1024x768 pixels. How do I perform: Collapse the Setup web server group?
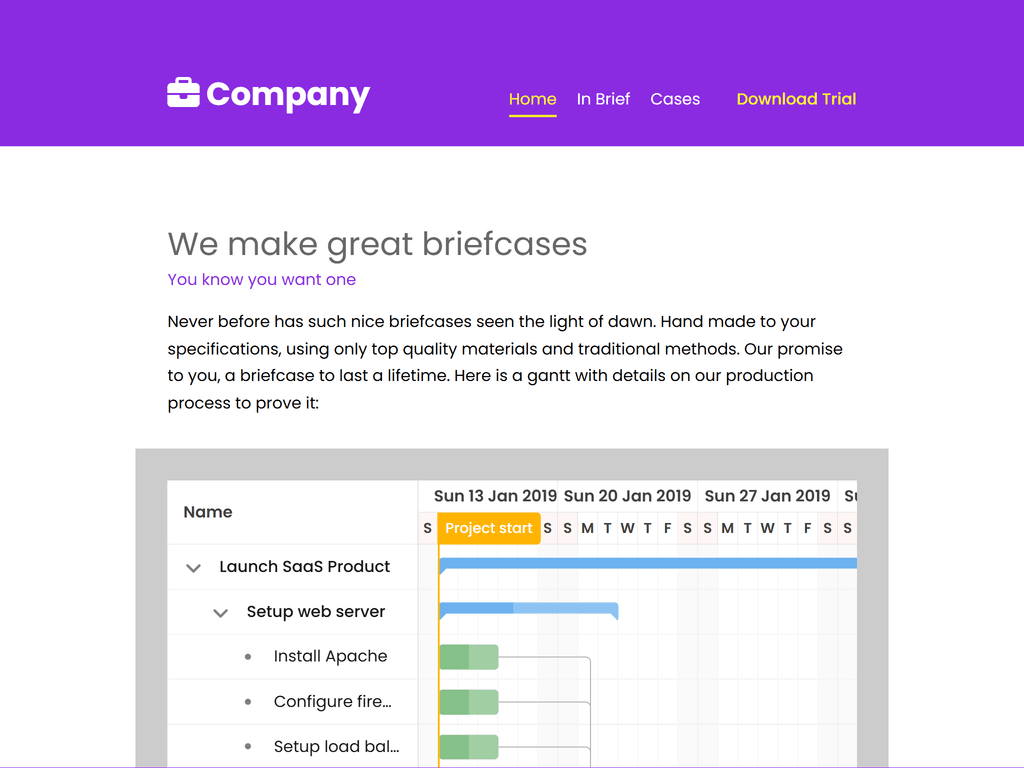click(221, 613)
